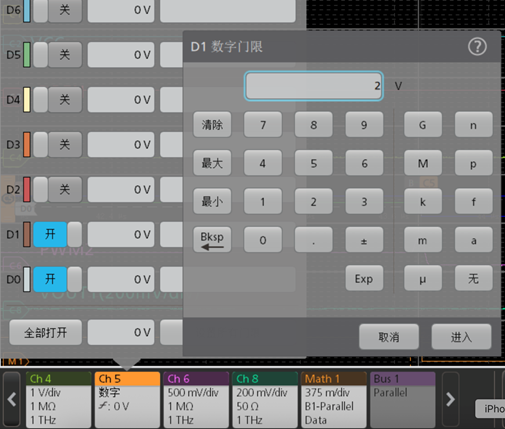Tap the plus-minus sign key
This screenshot has width=505, height=429.
[x=364, y=240]
